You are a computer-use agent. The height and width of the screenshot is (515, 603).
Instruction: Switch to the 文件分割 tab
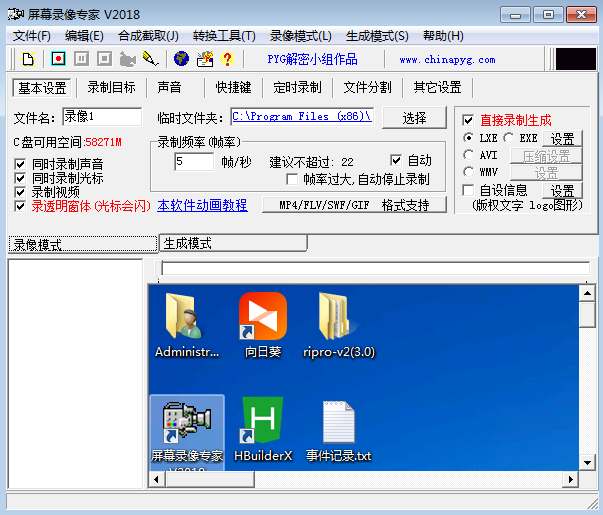tap(367, 88)
